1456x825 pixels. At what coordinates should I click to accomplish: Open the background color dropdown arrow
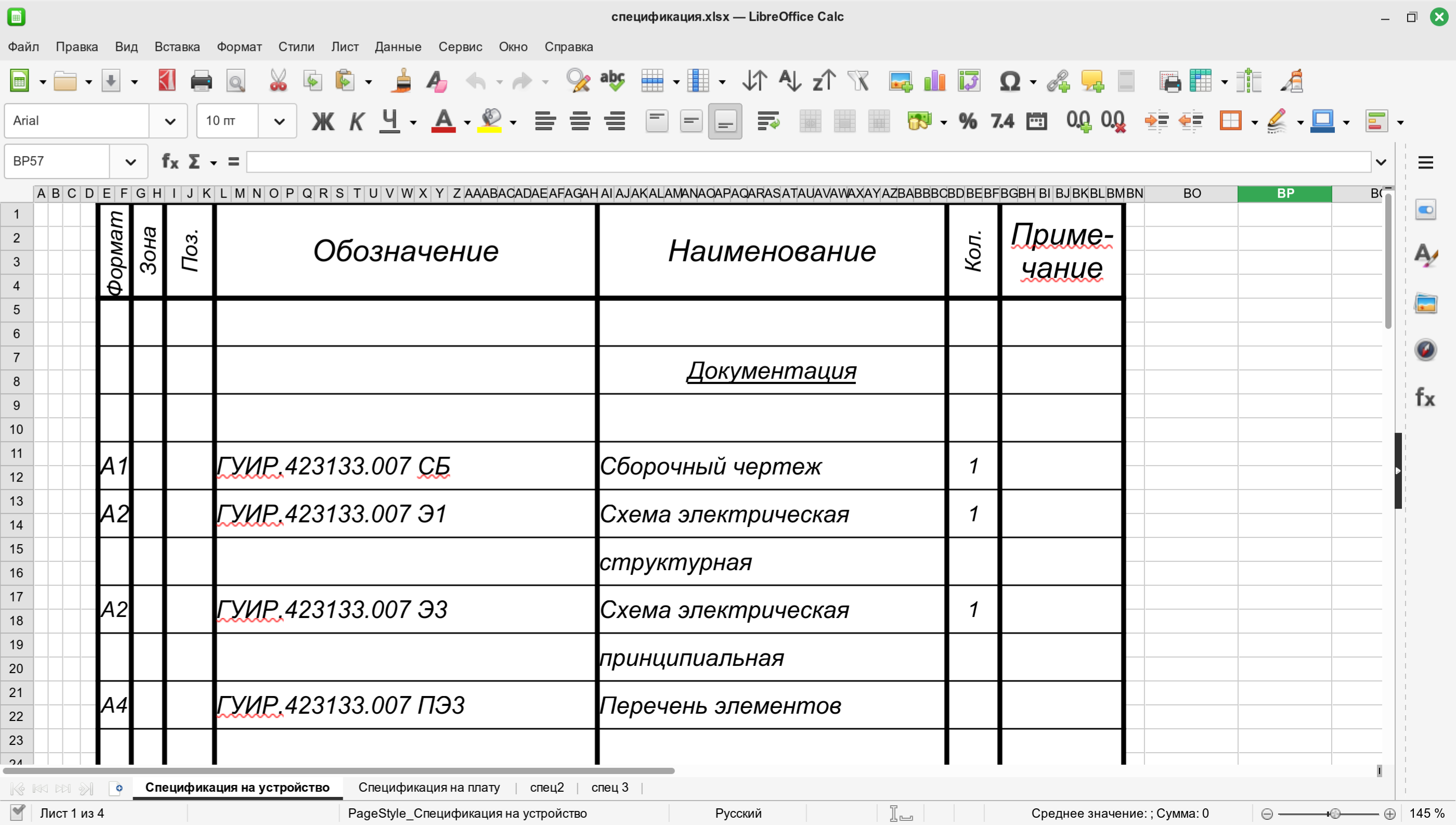(513, 122)
